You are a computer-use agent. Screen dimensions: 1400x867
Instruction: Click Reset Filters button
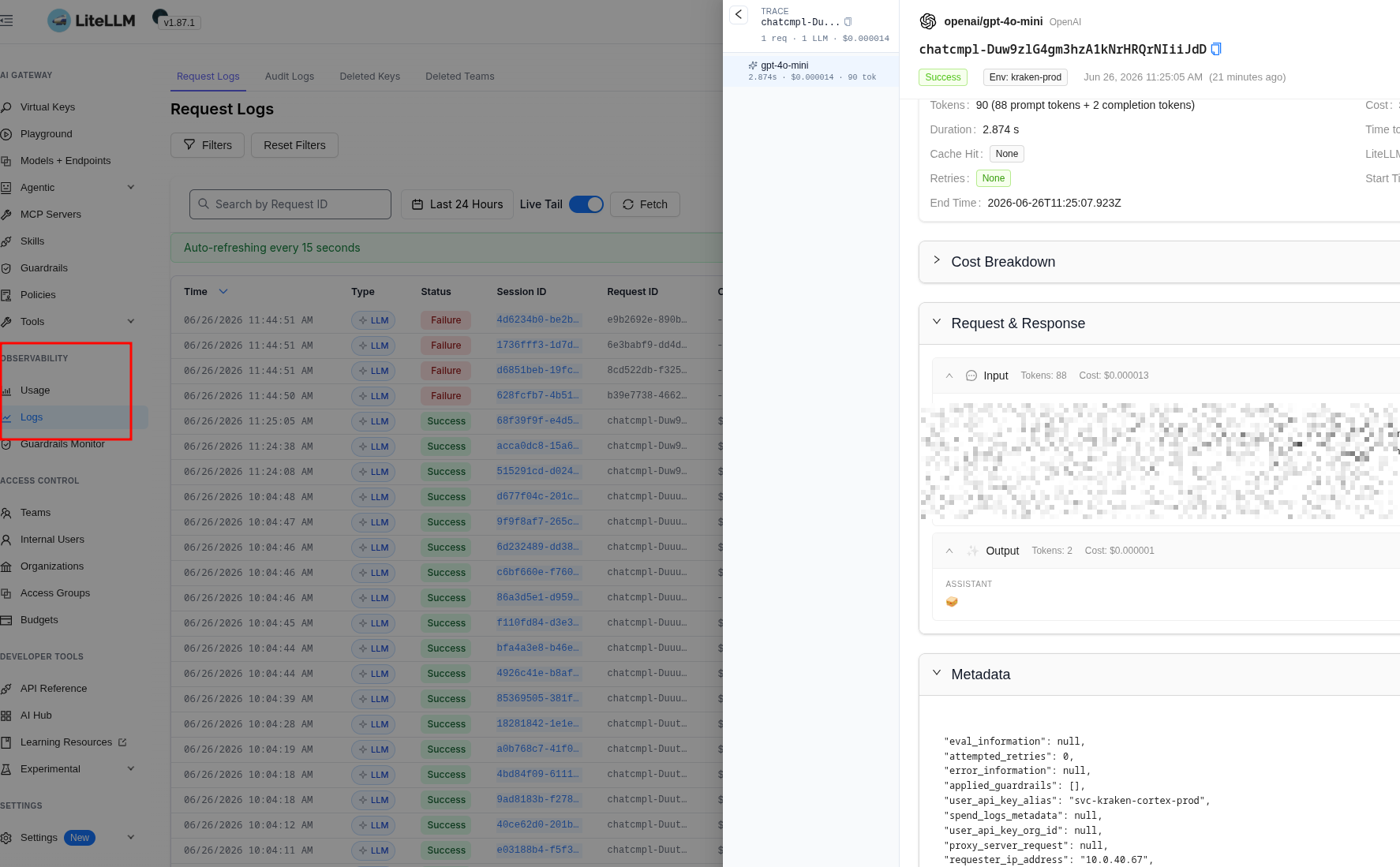[x=294, y=145]
